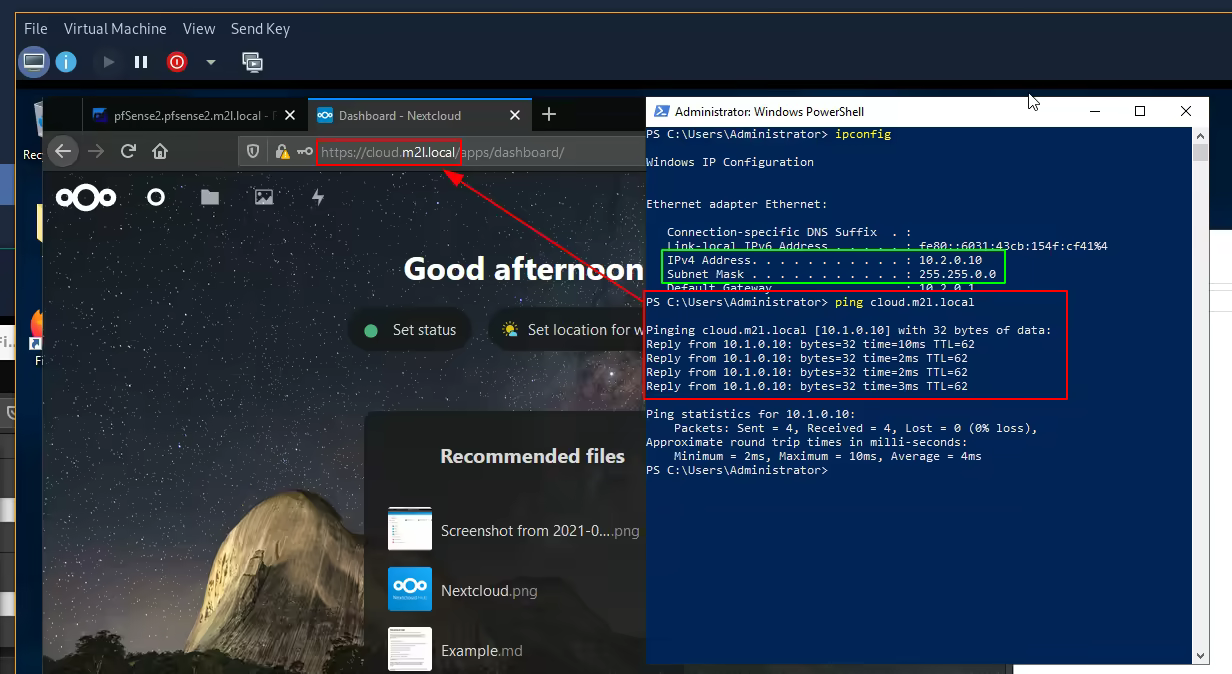
Task: Click the red shut down power button
Action: pyautogui.click(x=177, y=62)
